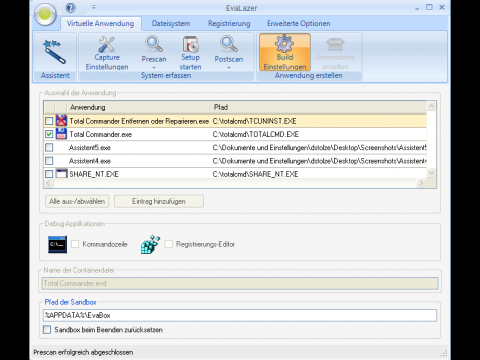Click the TCUNINST uninstaller disk icon
The width and height of the screenshot is (480, 360).
coord(61,120)
